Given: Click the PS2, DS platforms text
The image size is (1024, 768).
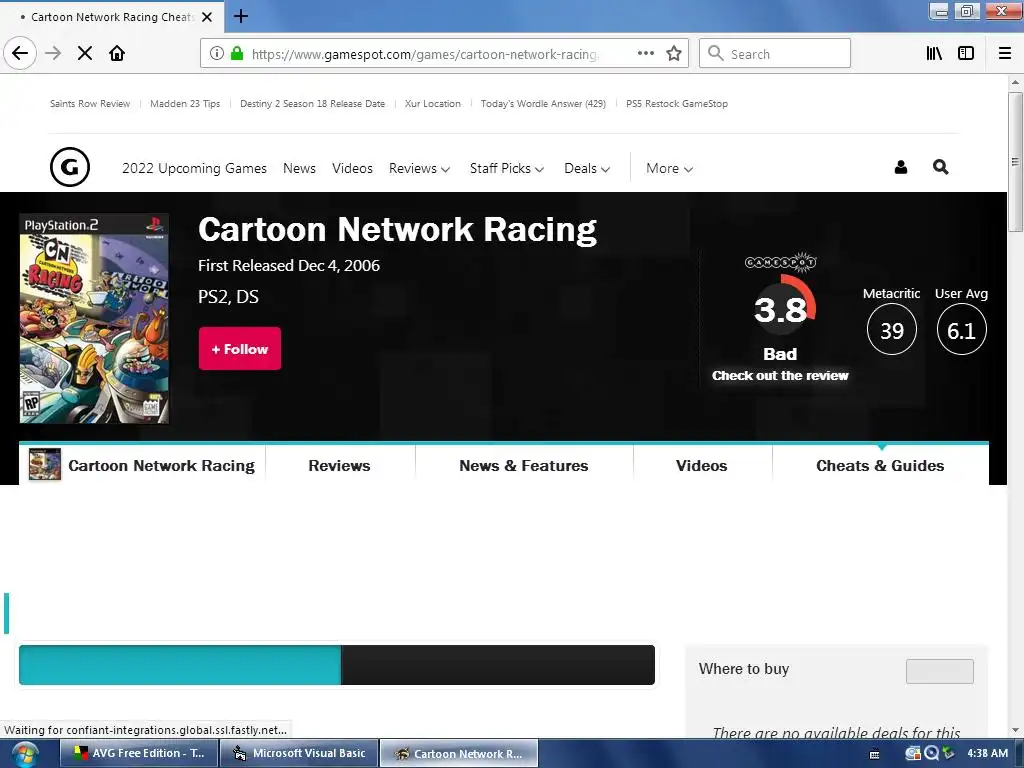Looking at the screenshot, I should [x=228, y=296].
